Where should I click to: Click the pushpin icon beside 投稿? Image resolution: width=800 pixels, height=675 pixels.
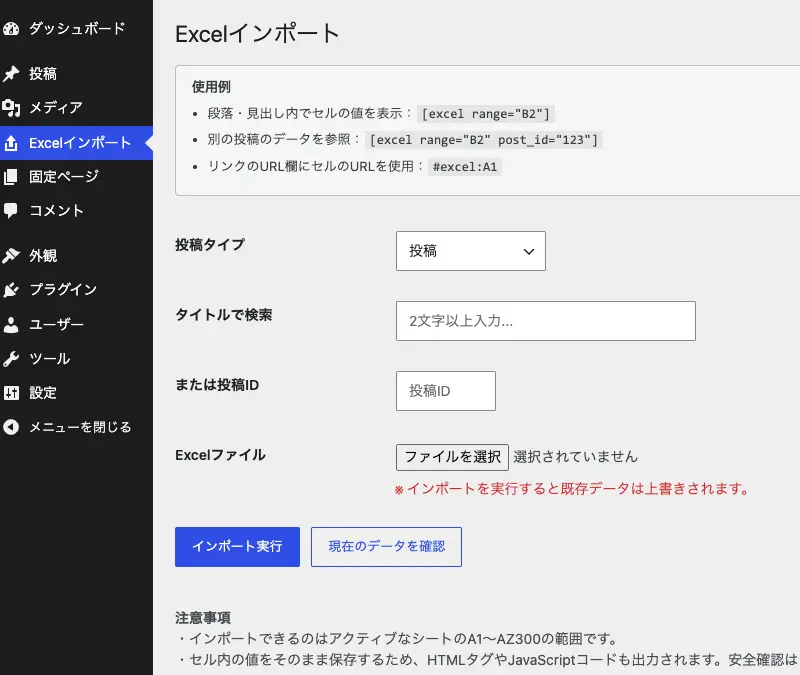(x=11, y=73)
